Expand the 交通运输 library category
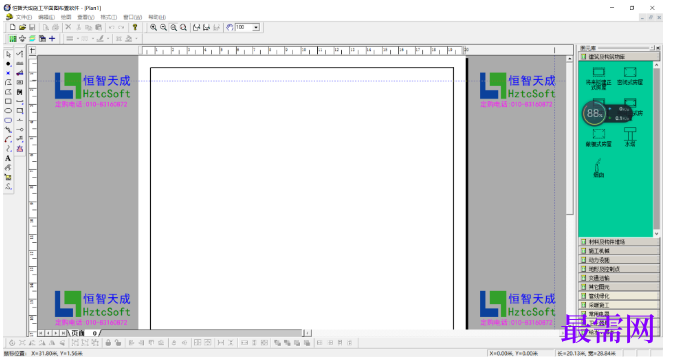The image size is (673, 360). 619,278
